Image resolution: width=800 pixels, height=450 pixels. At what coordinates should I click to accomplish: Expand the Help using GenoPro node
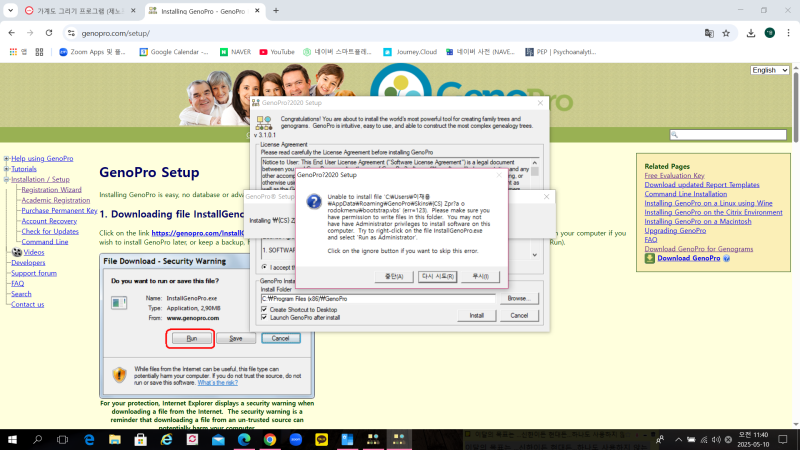point(7,158)
